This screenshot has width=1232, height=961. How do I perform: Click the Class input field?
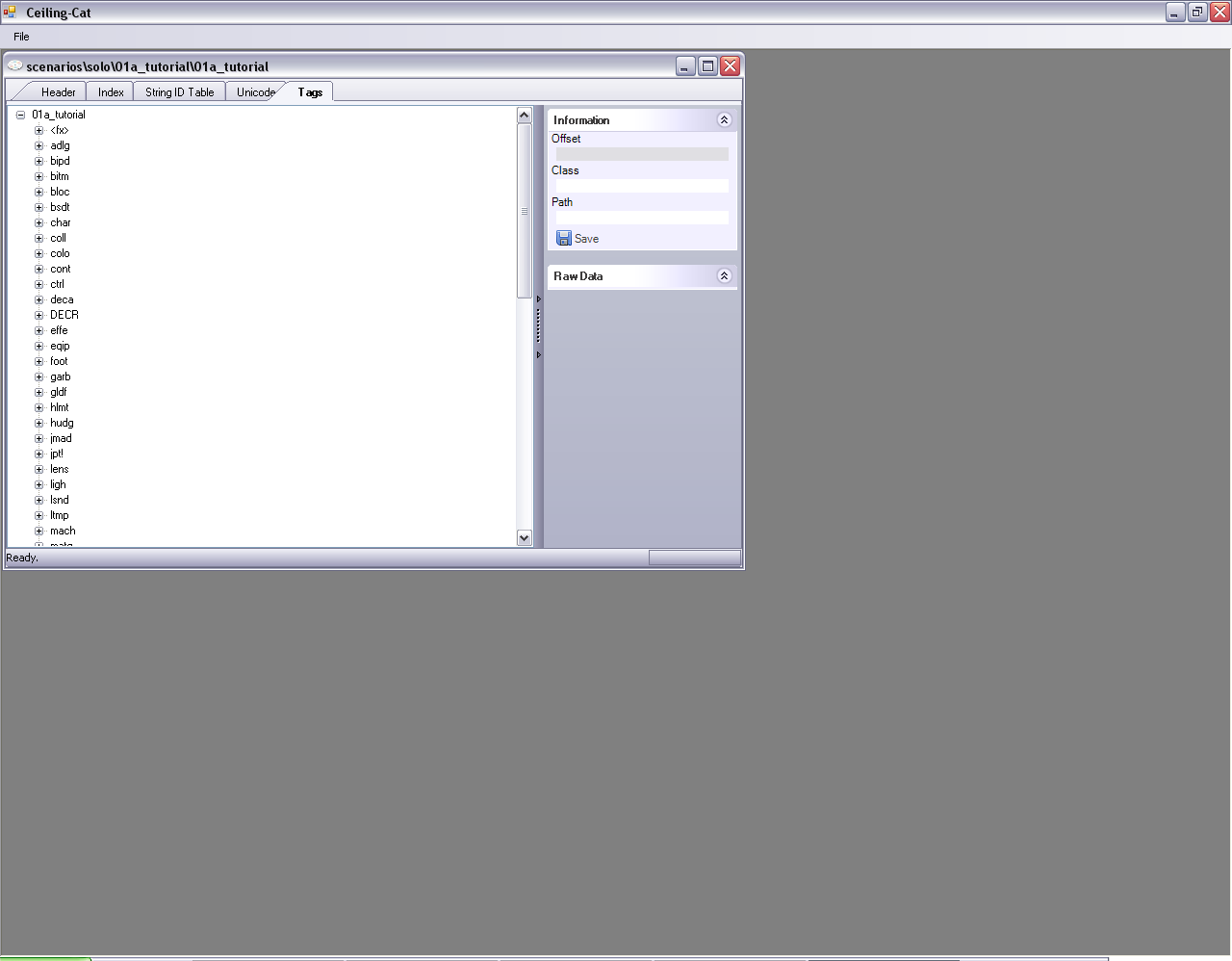641,186
